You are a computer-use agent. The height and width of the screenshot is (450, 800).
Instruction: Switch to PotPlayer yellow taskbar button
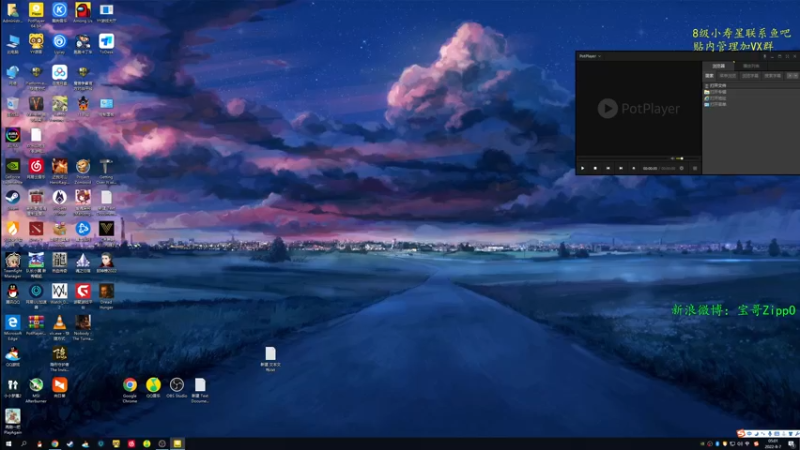[x=177, y=444]
